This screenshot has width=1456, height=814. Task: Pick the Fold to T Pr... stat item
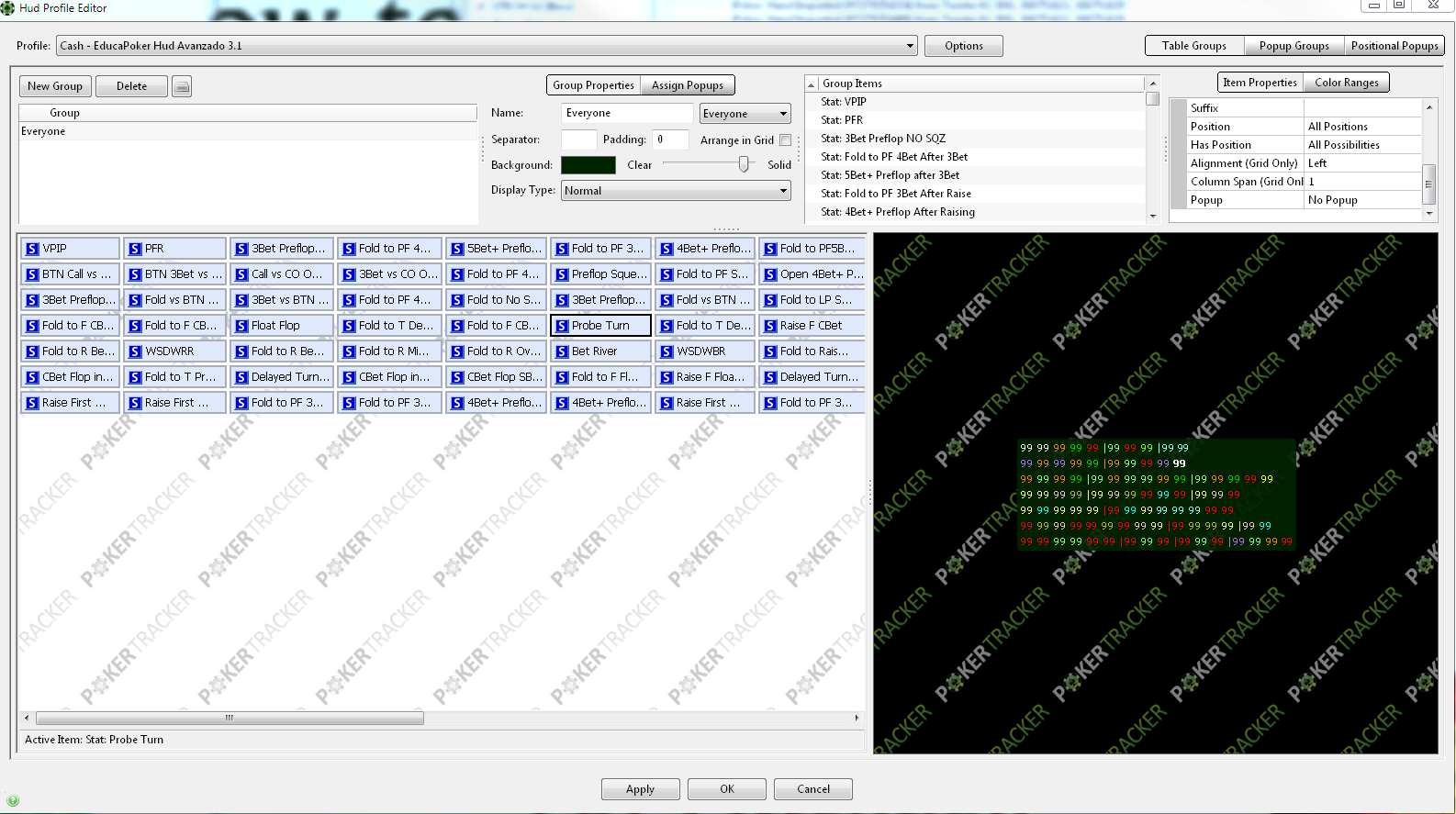tap(174, 377)
